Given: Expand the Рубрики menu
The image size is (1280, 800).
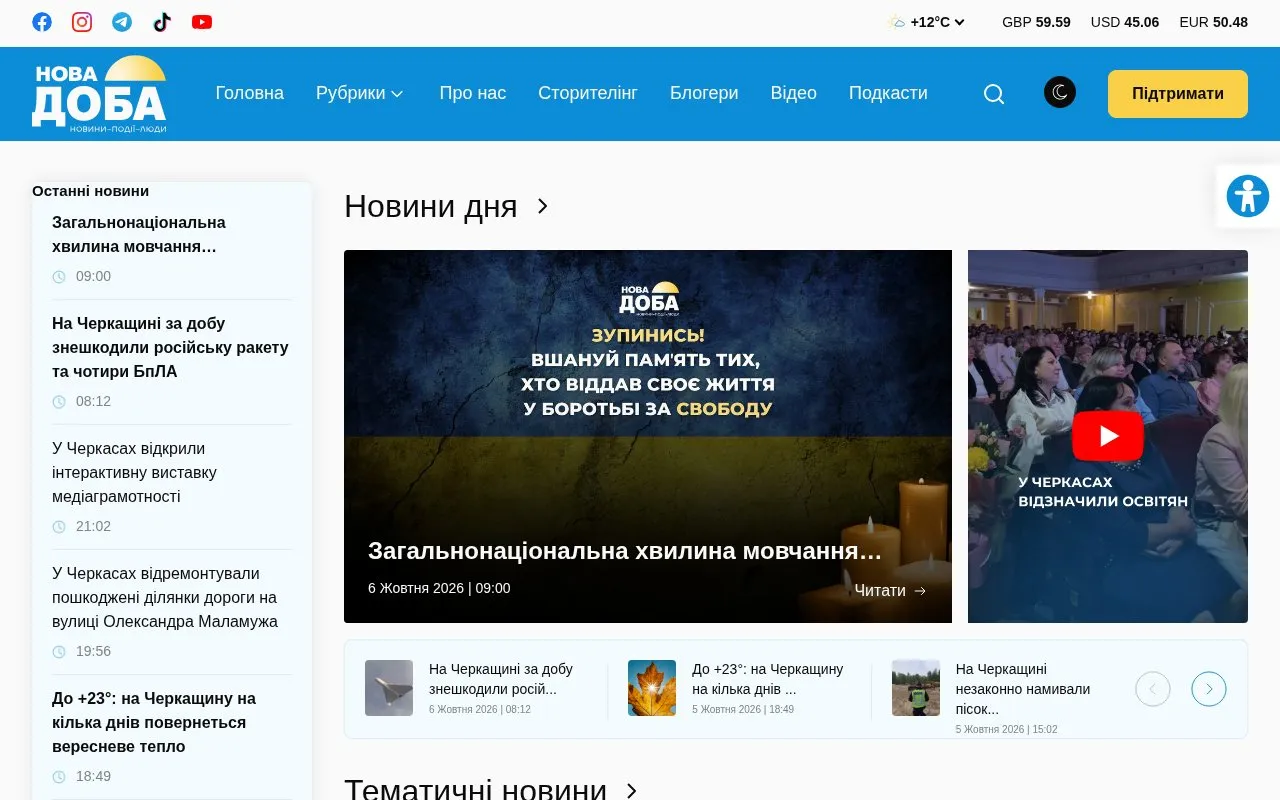Looking at the screenshot, I should pos(360,93).
